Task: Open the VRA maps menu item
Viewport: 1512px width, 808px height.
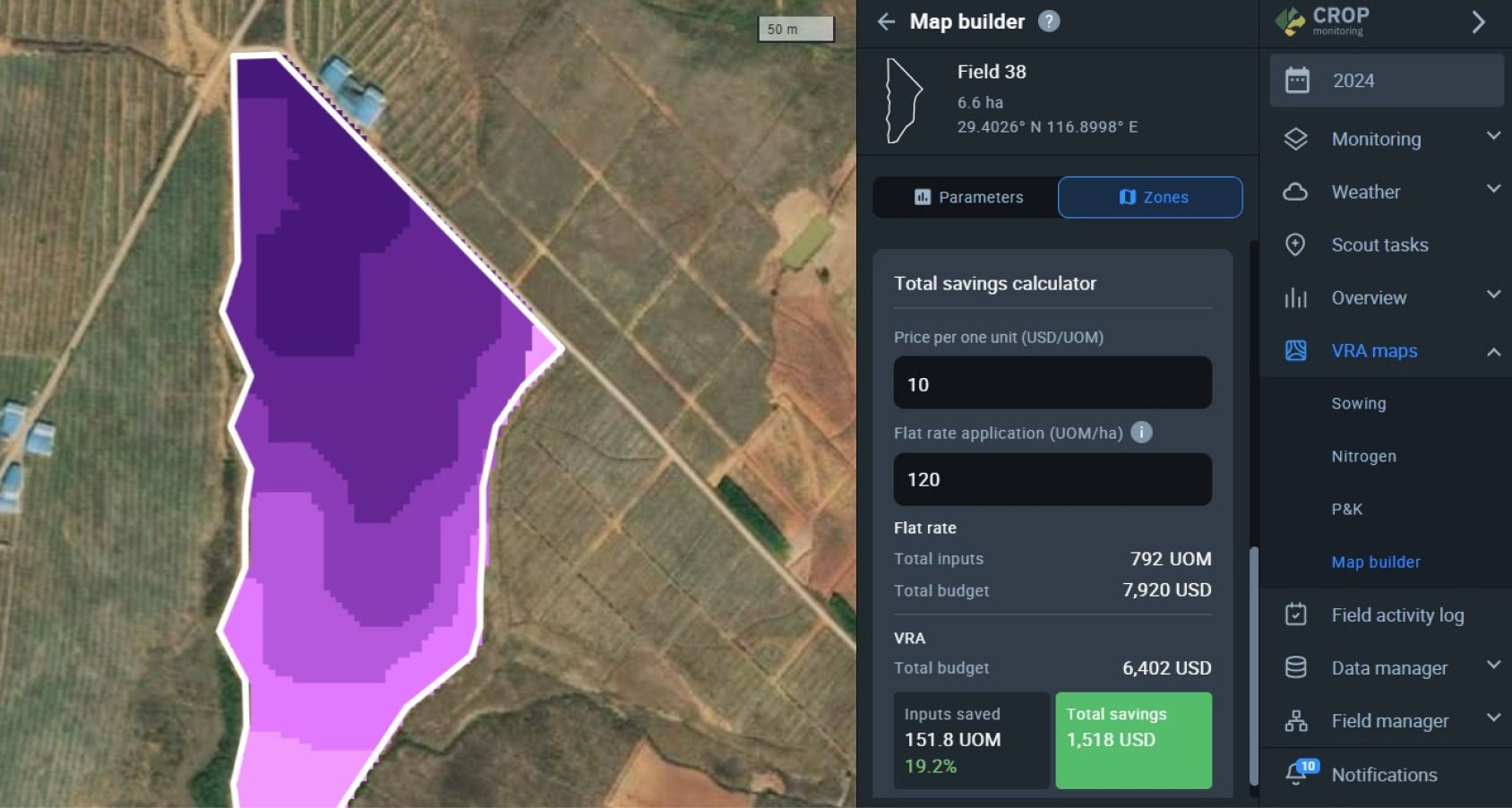Action: click(1374, 350)
